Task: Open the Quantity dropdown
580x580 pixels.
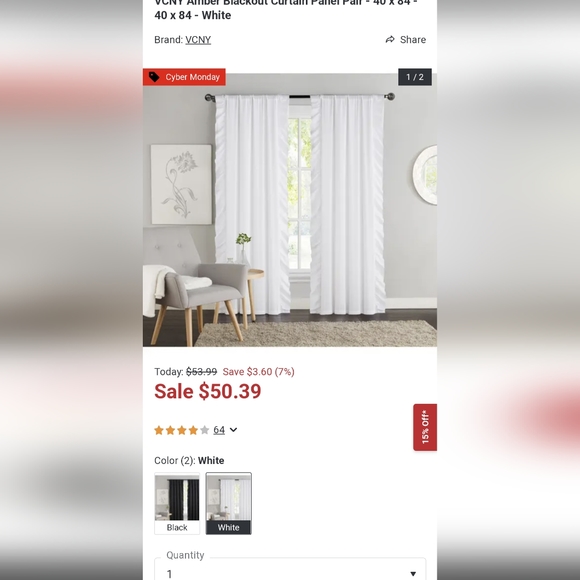Action: pyautogui.click(x=290, y=569)
